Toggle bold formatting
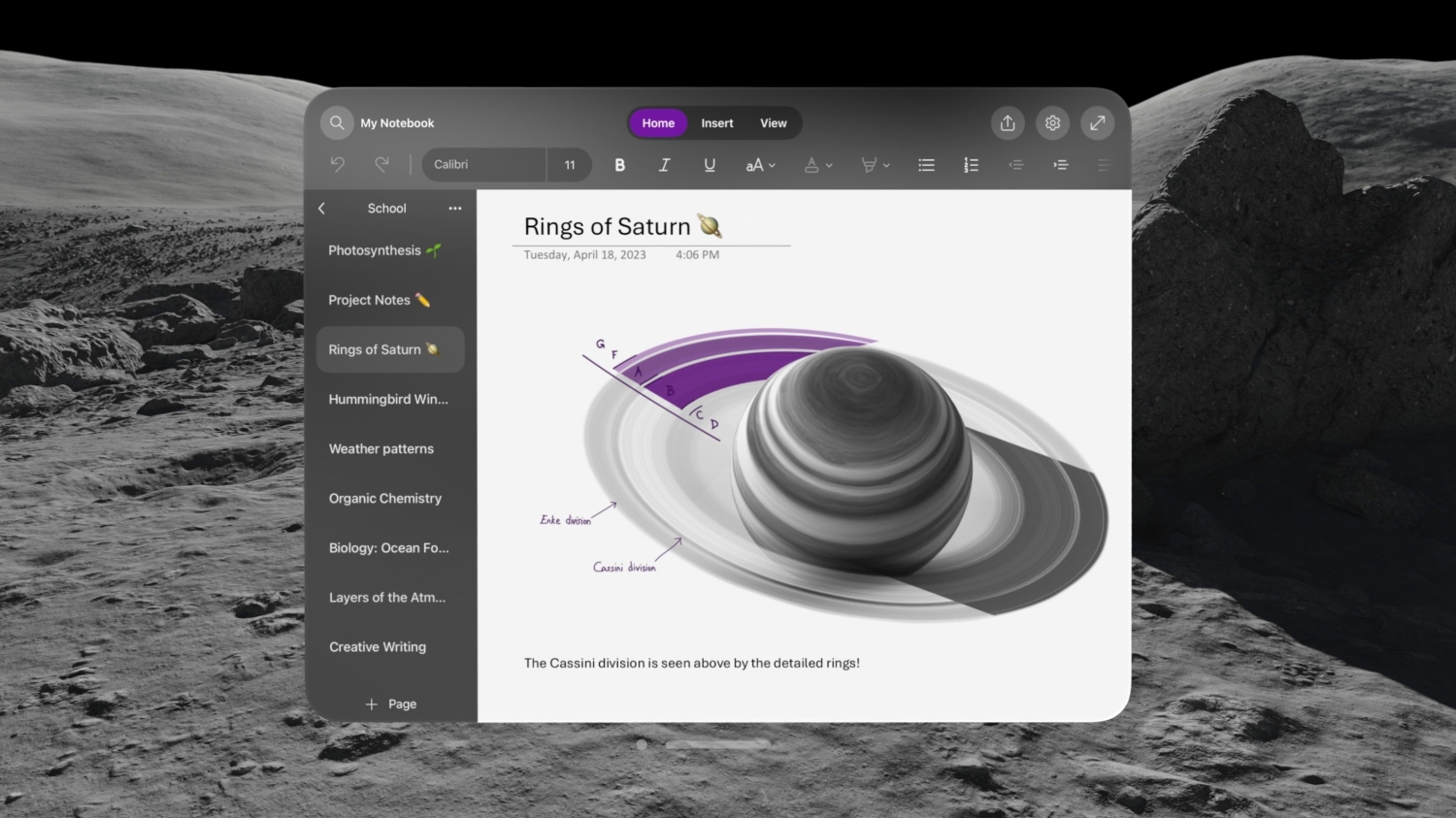1456x818 pixels. pyautogui.click(x=619, y=164)
